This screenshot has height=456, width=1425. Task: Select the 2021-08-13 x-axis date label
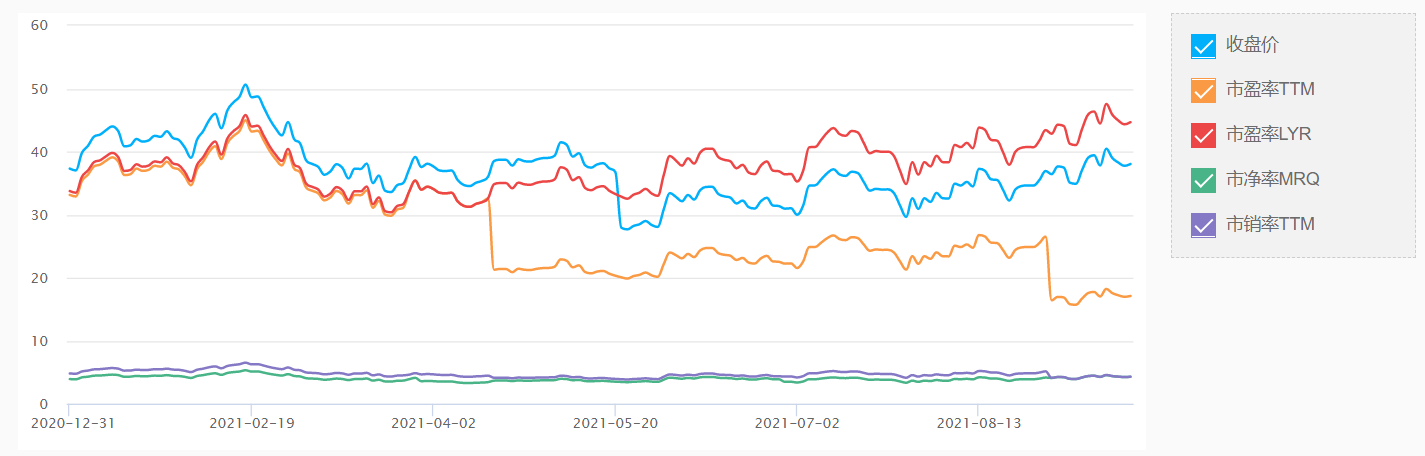[x=977, y=423]
